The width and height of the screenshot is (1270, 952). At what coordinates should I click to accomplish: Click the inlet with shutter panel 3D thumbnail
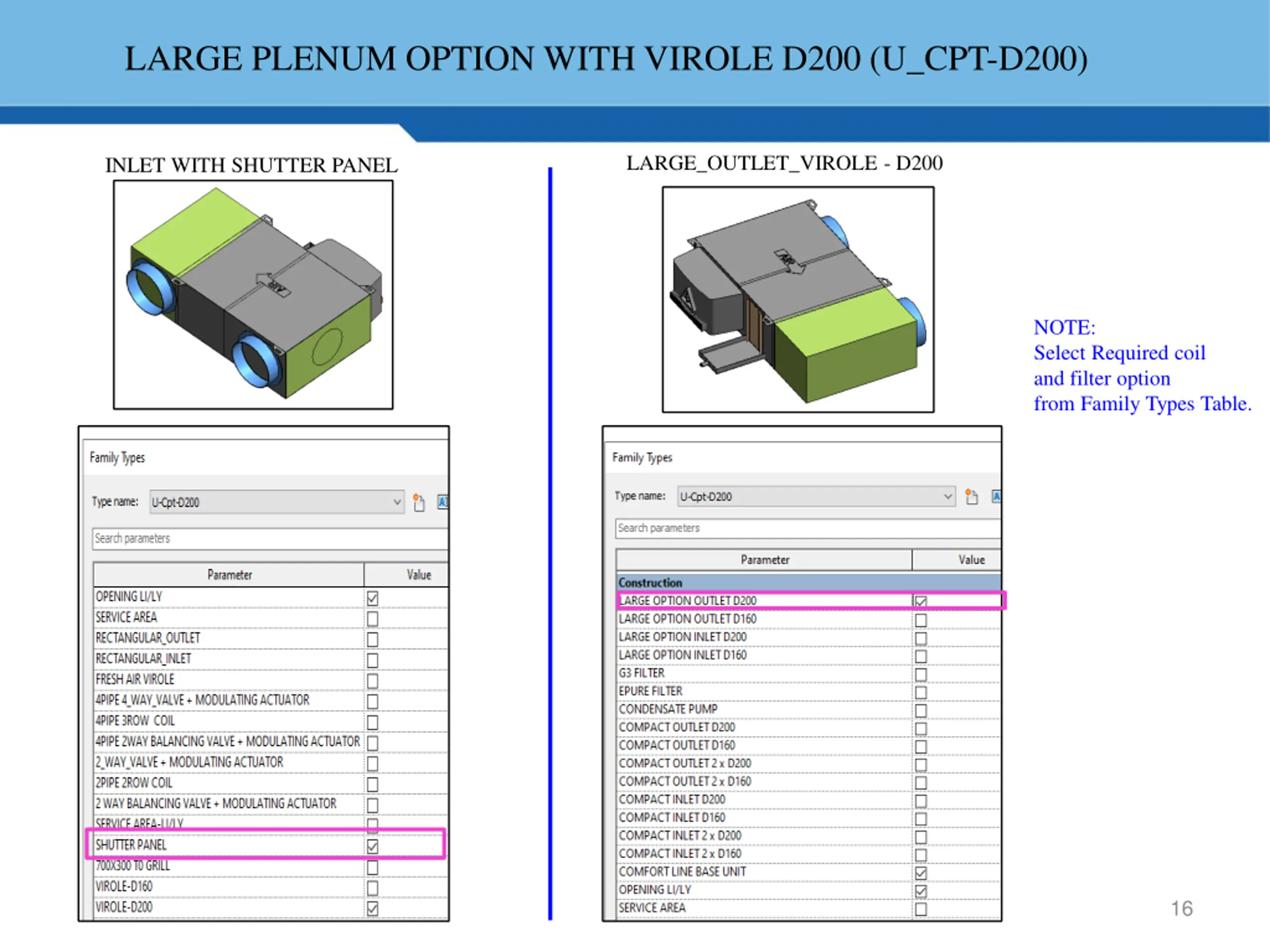click(253, 295)
